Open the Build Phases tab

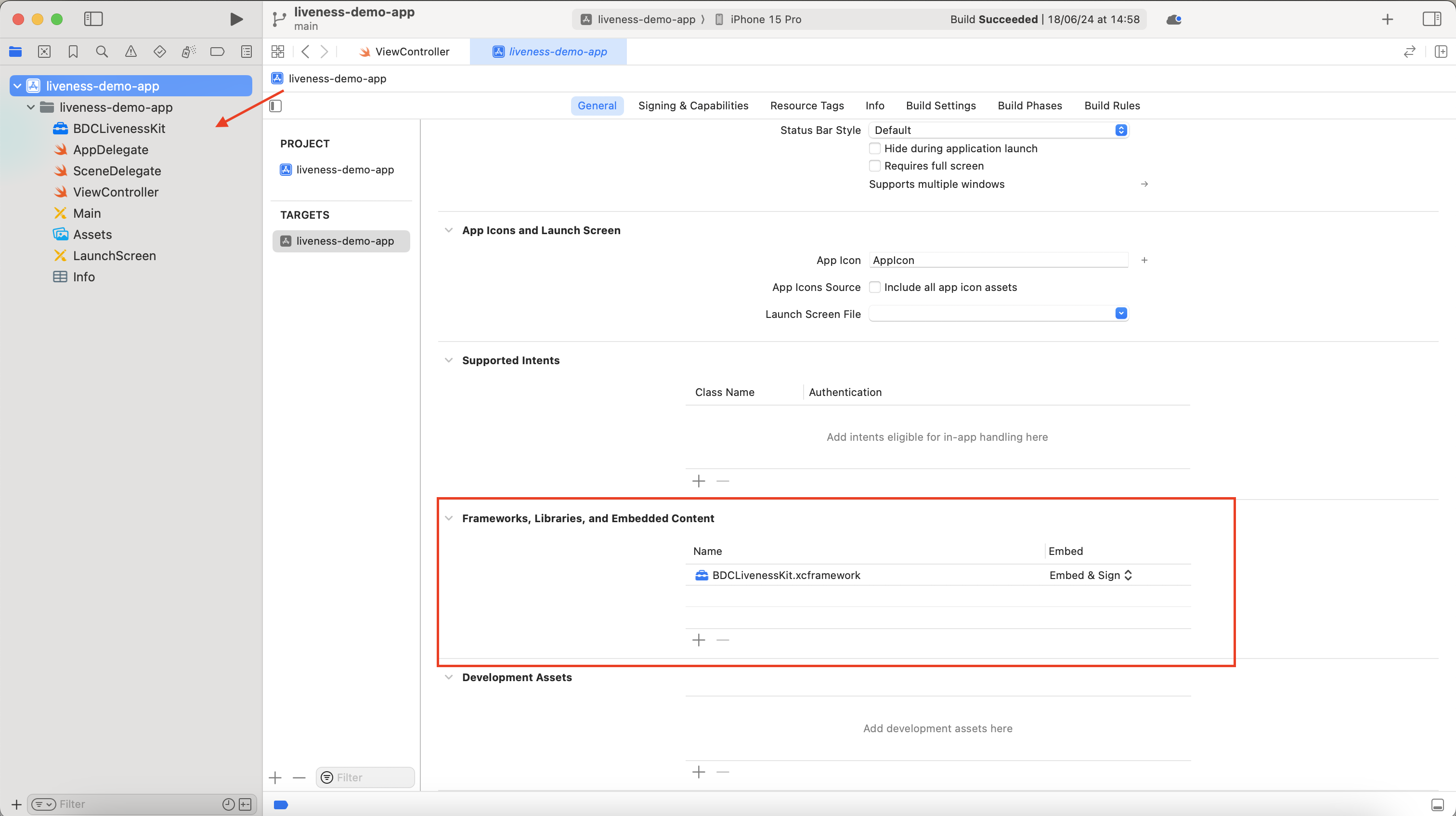(1030, 106)
